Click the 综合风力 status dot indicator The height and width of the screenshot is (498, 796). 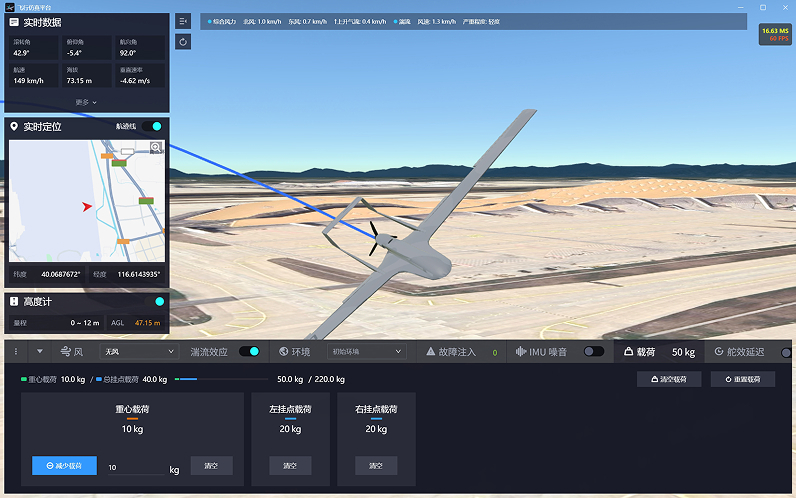click(x=209, y=22)
